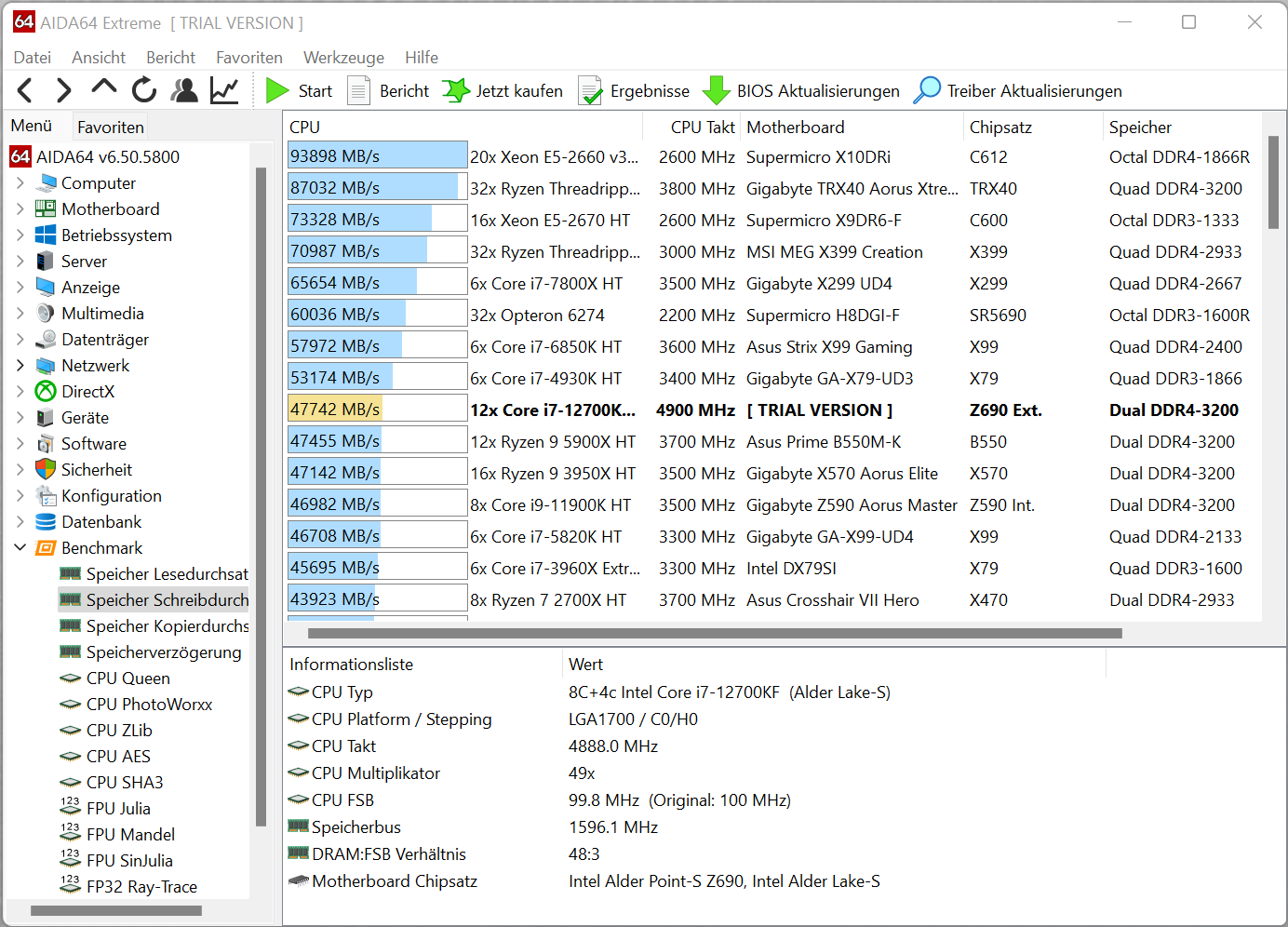Expand the Sicherheit tree node
This screenshot has height=927, width=1288.
tap(20, 470)
